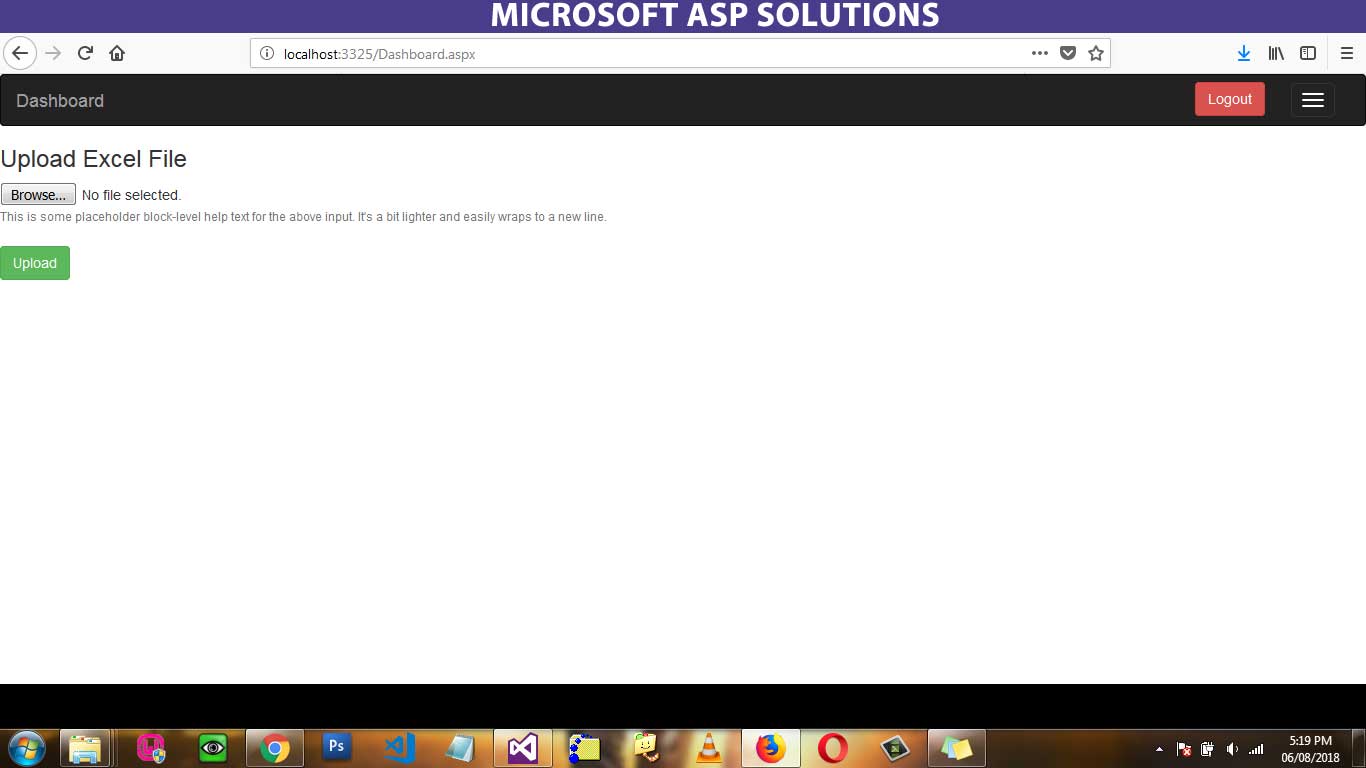The width and height of the screenshot is (1366, 768).
Task: Click the placeholder block-level help text
Action: point(303,217)
